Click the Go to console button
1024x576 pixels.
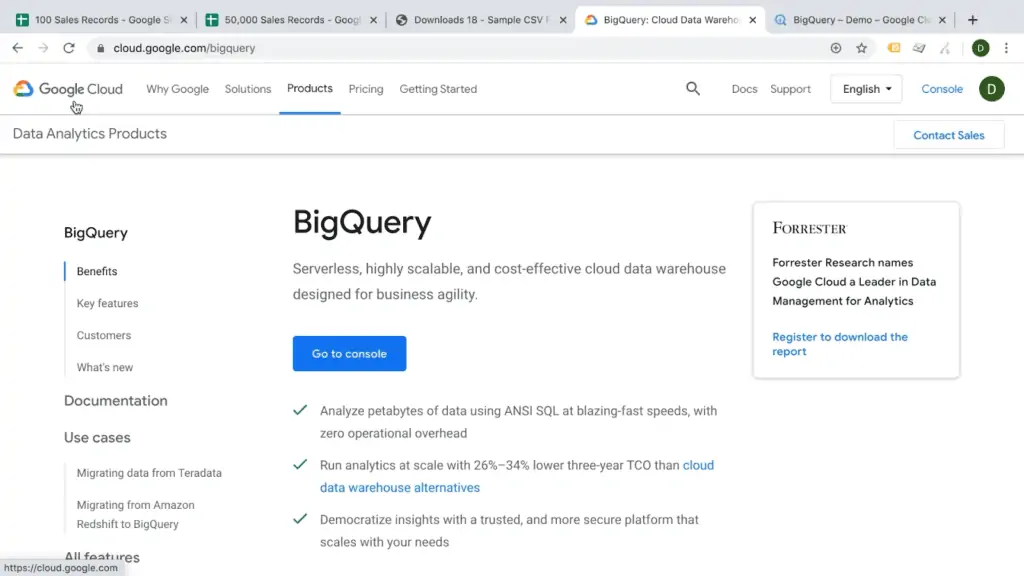[349, 353]
